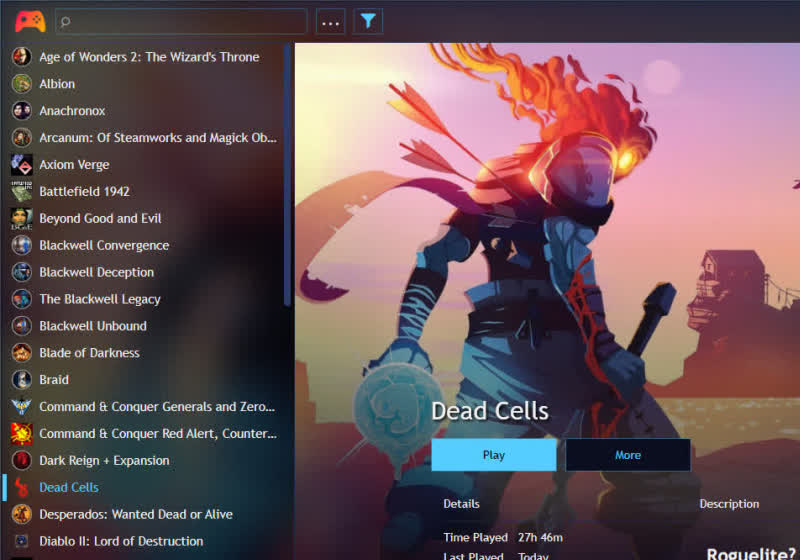
Task: Open the three-dots view options button
Action: (330, 21)
